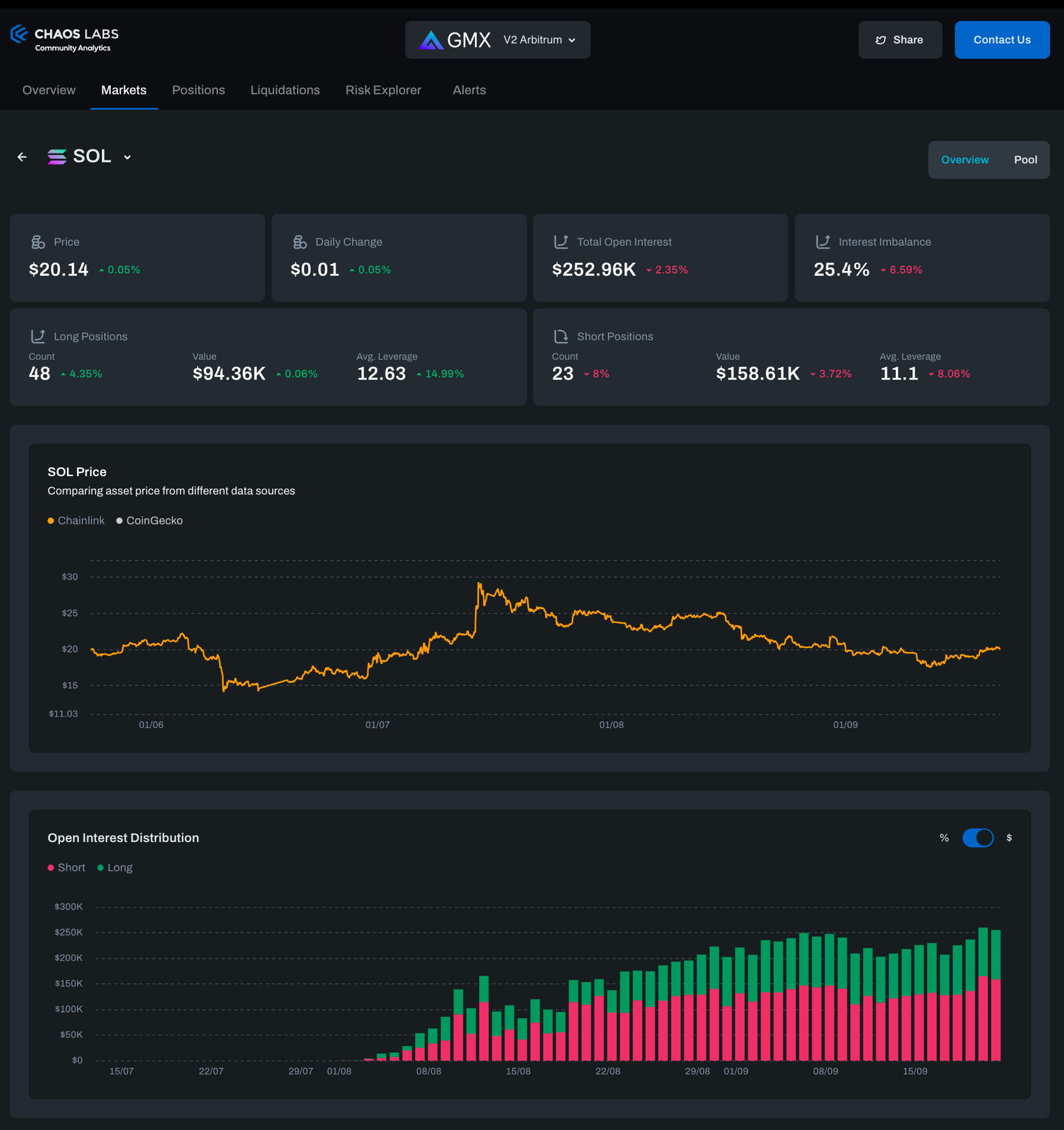
Task: Open the Risk Explorer tab
Action: 383,90
